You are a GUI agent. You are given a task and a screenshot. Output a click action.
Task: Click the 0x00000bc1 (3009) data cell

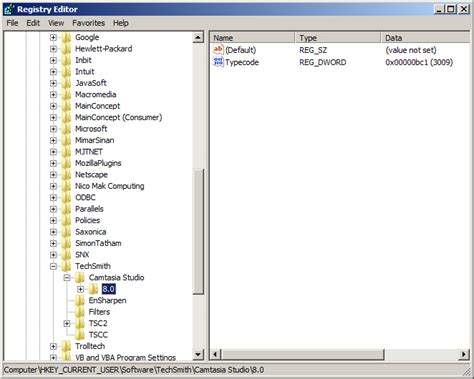click(419, 62)
